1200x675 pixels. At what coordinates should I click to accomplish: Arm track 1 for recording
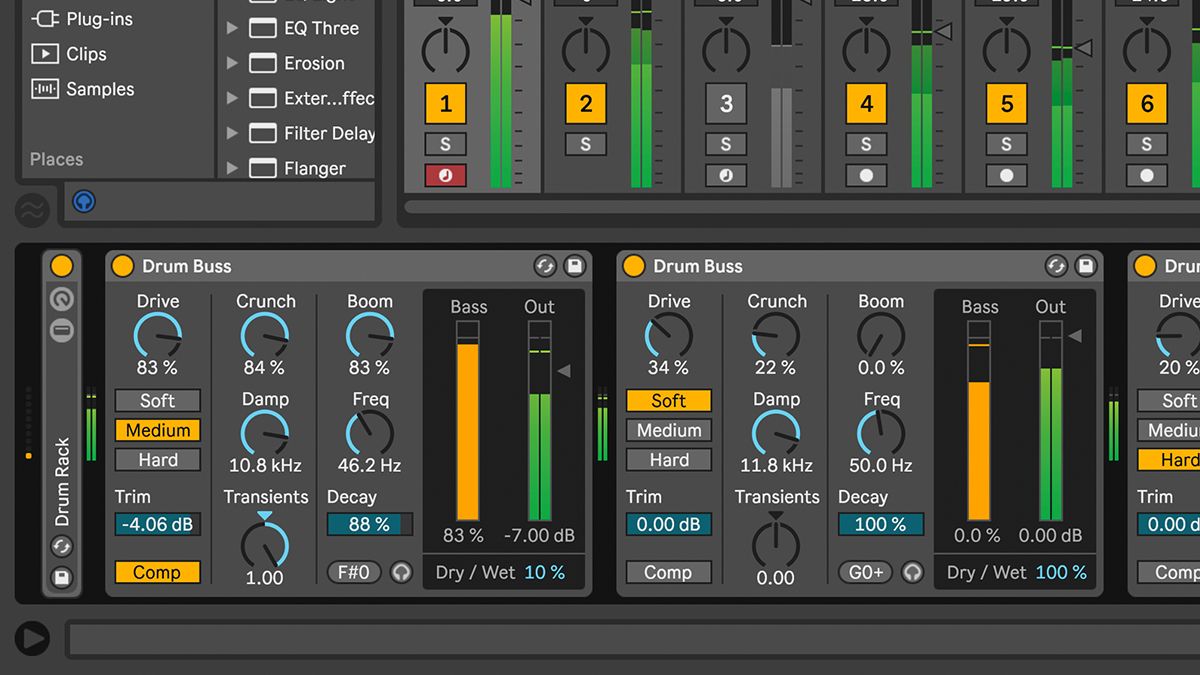coord(445,175)
